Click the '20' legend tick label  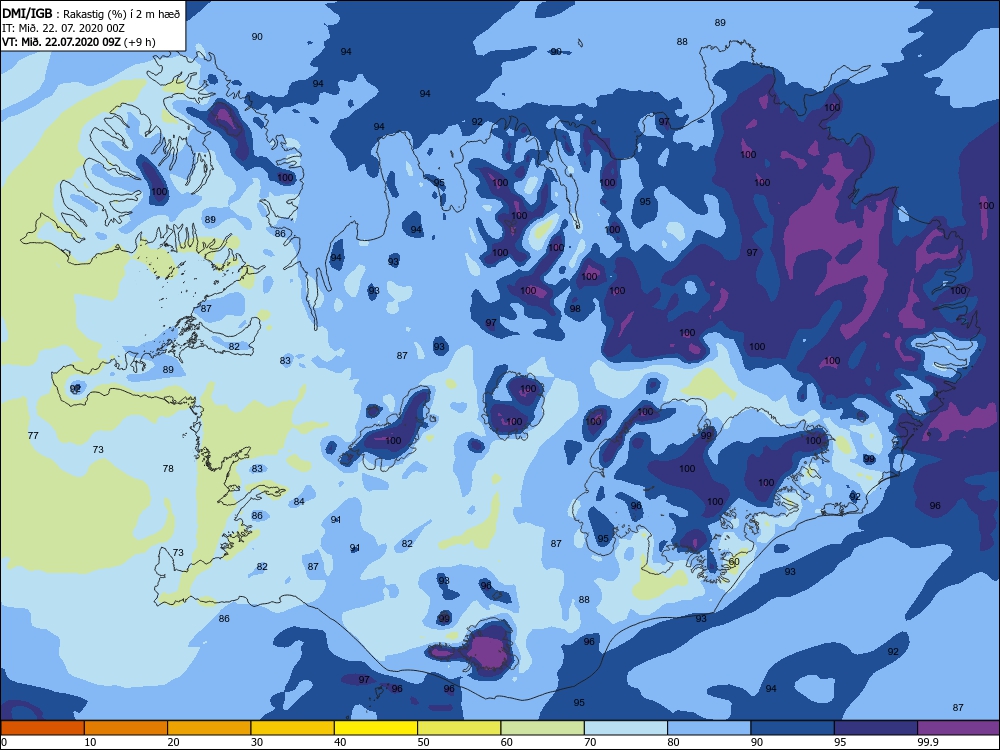pos(173,742)
